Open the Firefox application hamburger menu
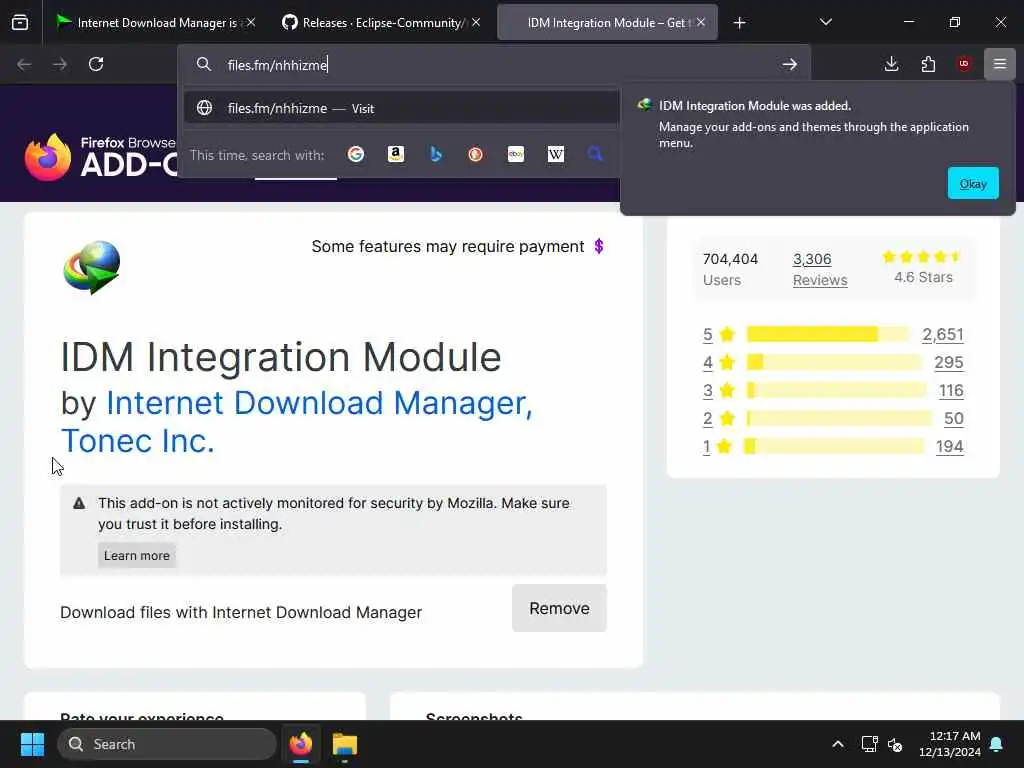 (x=1000, y=64)
